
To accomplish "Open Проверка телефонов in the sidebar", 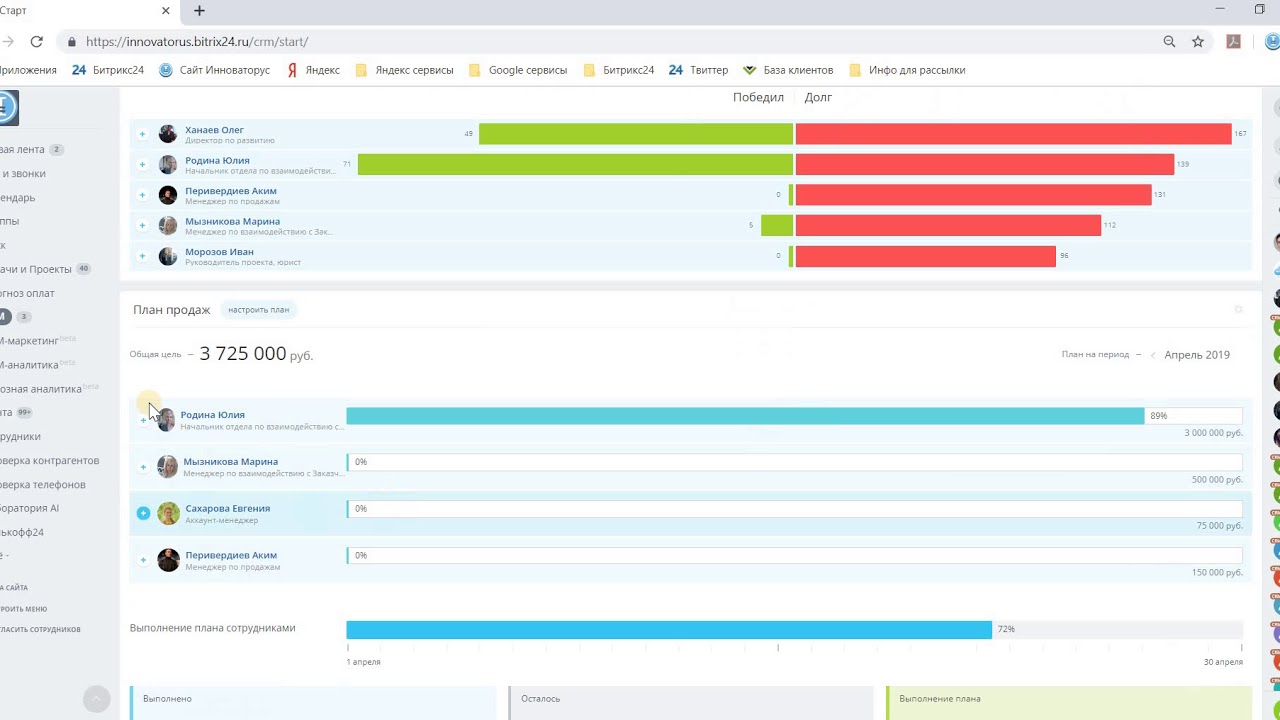I will (43, 485).
